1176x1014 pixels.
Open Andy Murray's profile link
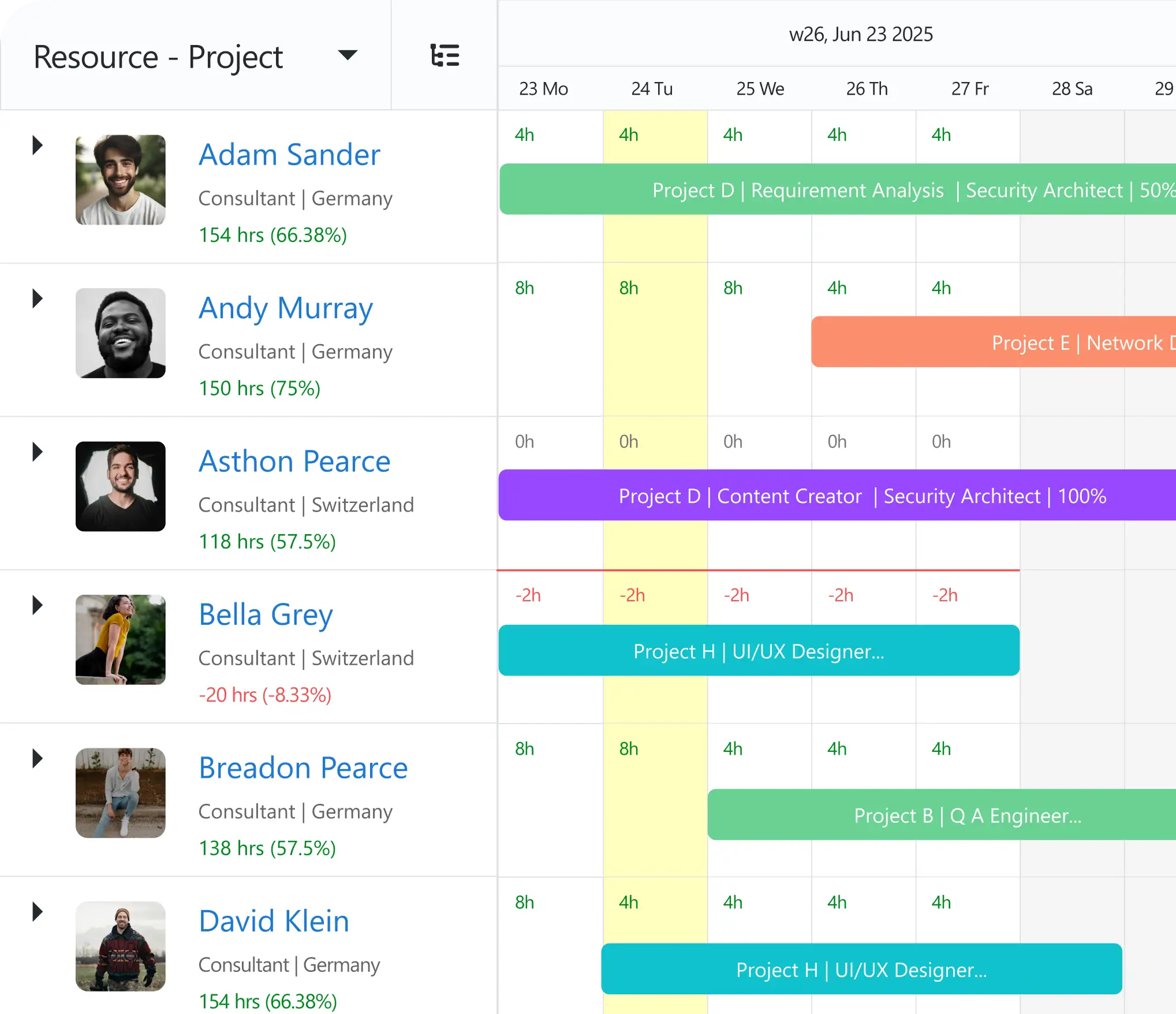pos(285,308)
